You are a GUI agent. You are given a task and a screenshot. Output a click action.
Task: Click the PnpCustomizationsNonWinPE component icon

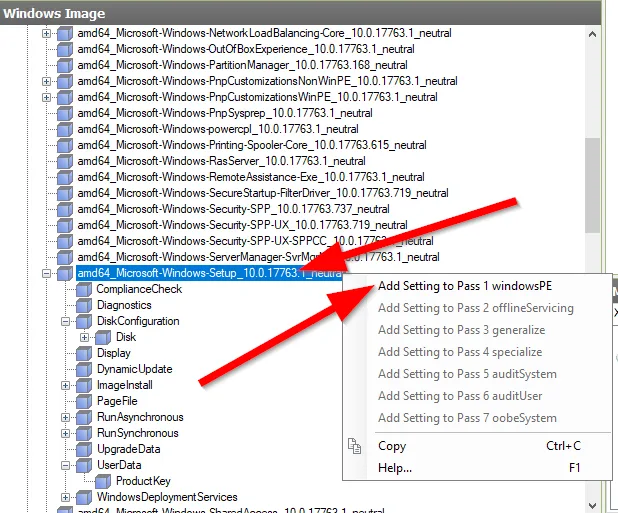pos(65,81)
